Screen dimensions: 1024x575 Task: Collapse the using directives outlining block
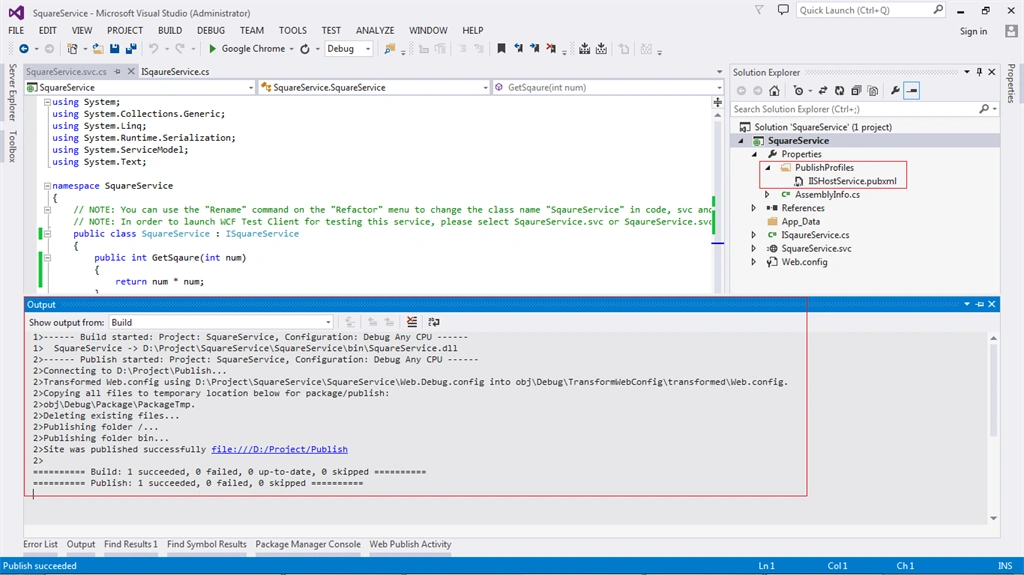click(x=47, y=103)
